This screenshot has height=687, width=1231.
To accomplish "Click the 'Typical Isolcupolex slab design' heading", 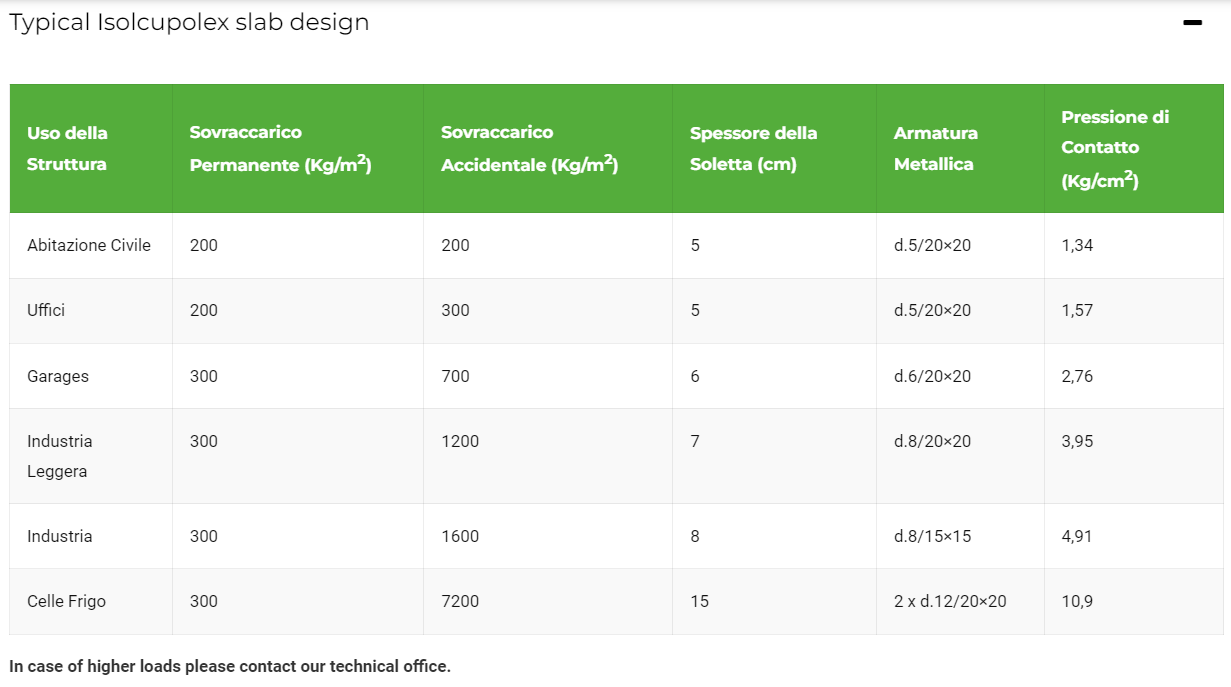I will 189,22.
